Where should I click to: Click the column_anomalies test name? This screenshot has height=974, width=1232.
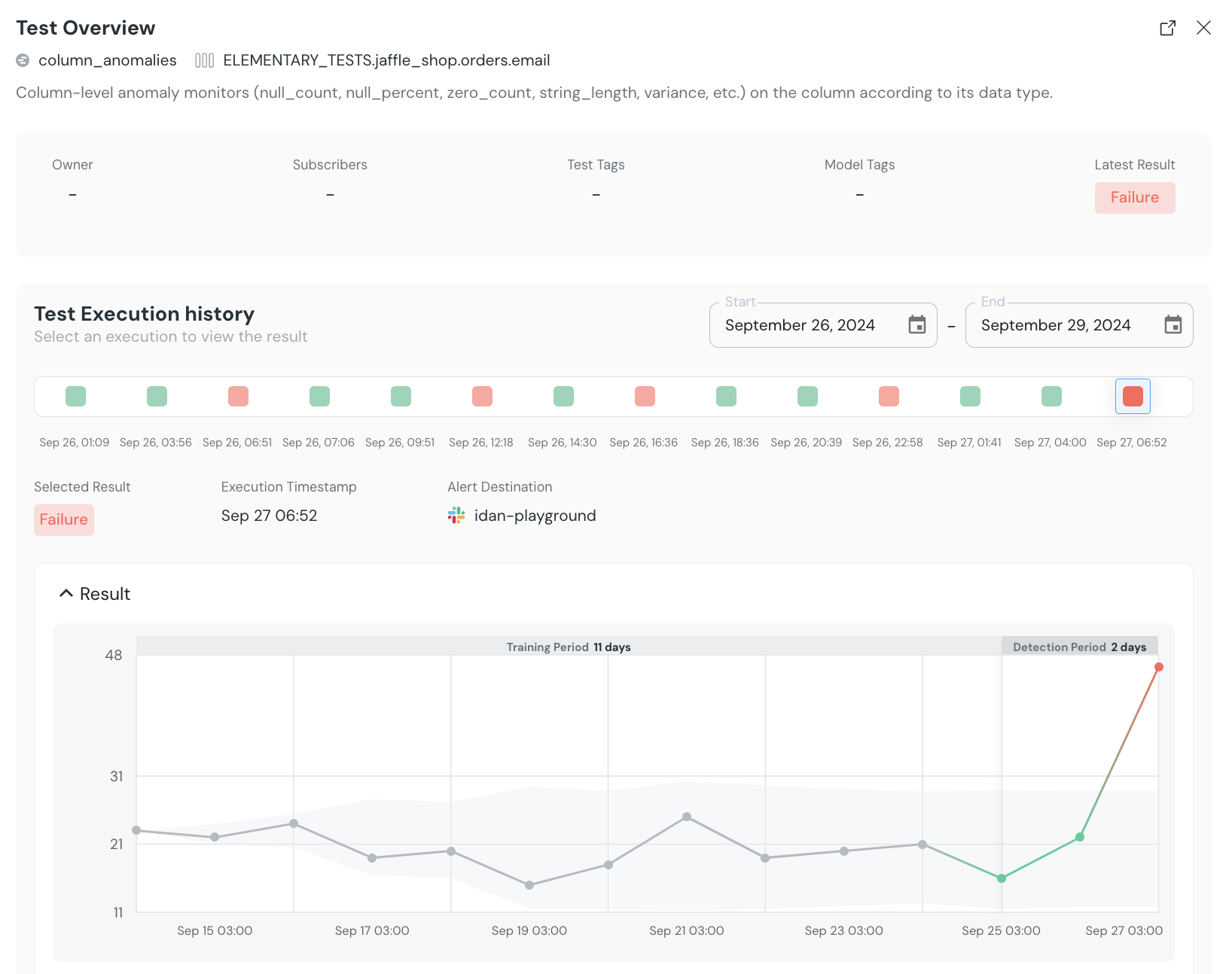pos(108,60)
